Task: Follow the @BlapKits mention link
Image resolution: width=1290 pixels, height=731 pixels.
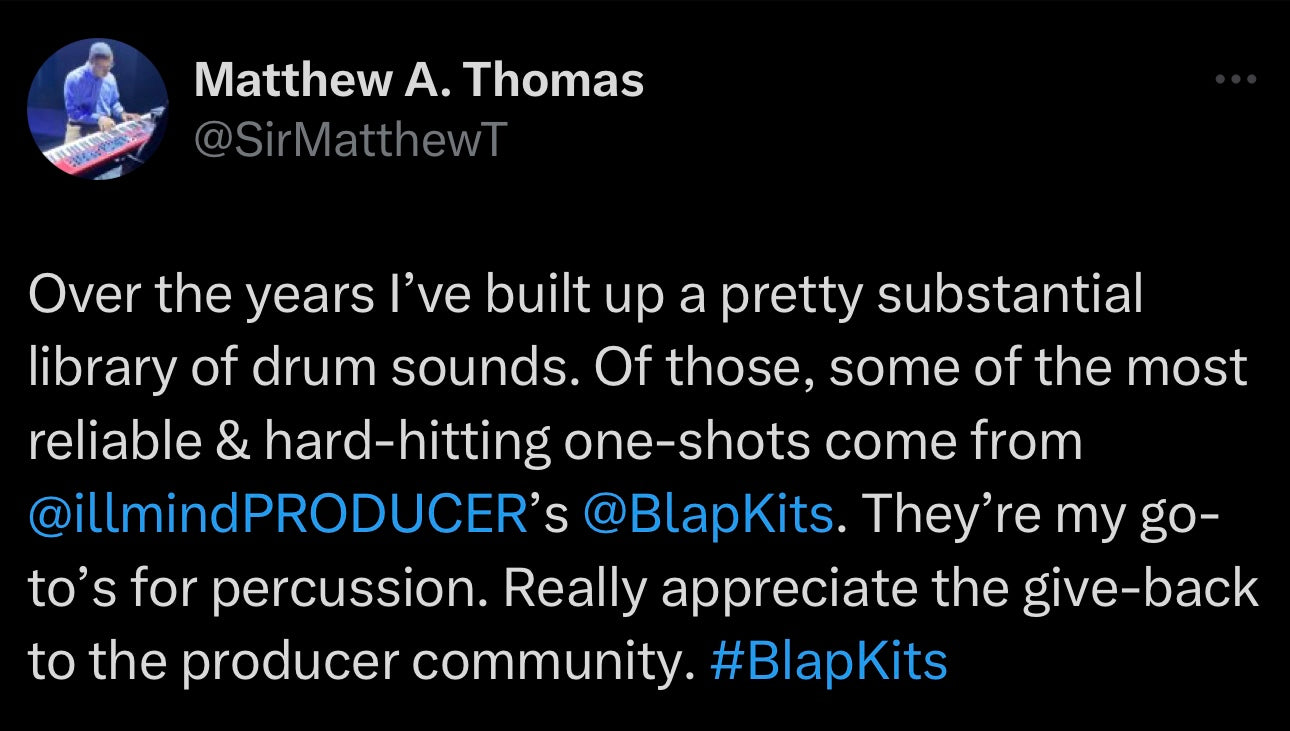Action: [706, 514]
